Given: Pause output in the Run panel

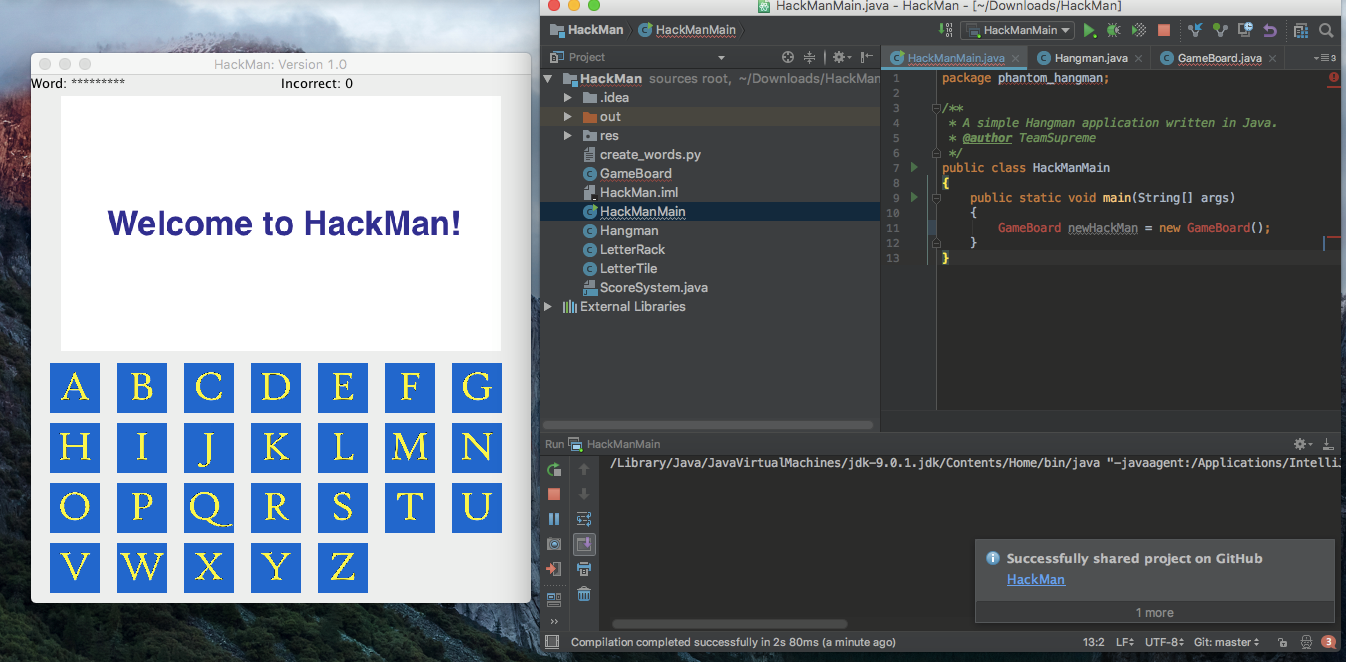Looking at the screenshot, I should point(554,519).
